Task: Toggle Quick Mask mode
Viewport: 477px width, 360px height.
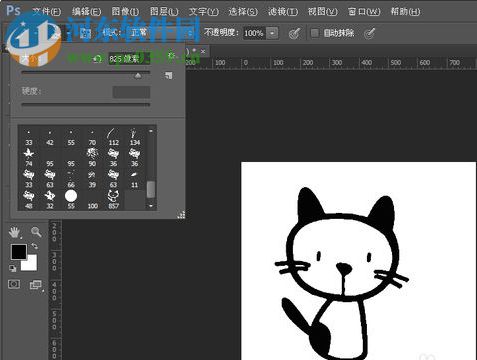Action: pos(14,284)
